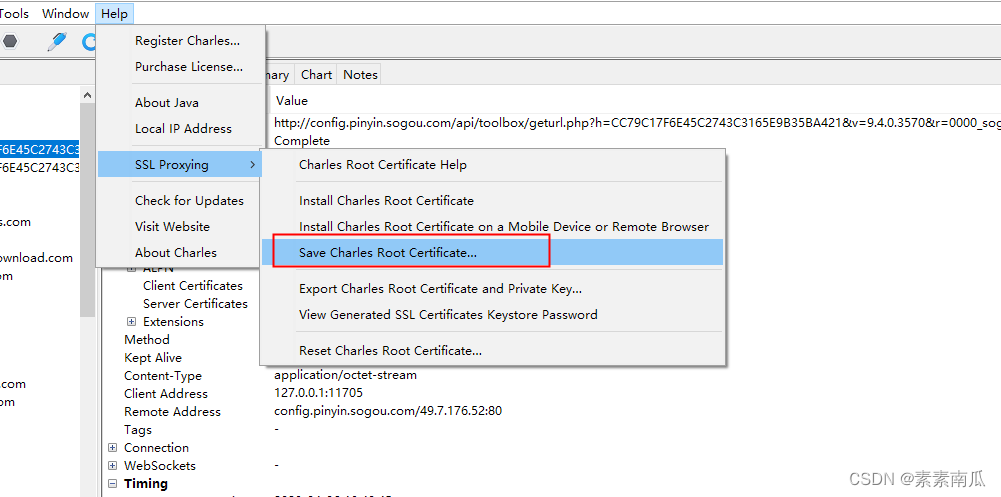Select Visit Website menu entry
Image resolution: width=1001 pixels, height=497 pixels.
(172, 226)
